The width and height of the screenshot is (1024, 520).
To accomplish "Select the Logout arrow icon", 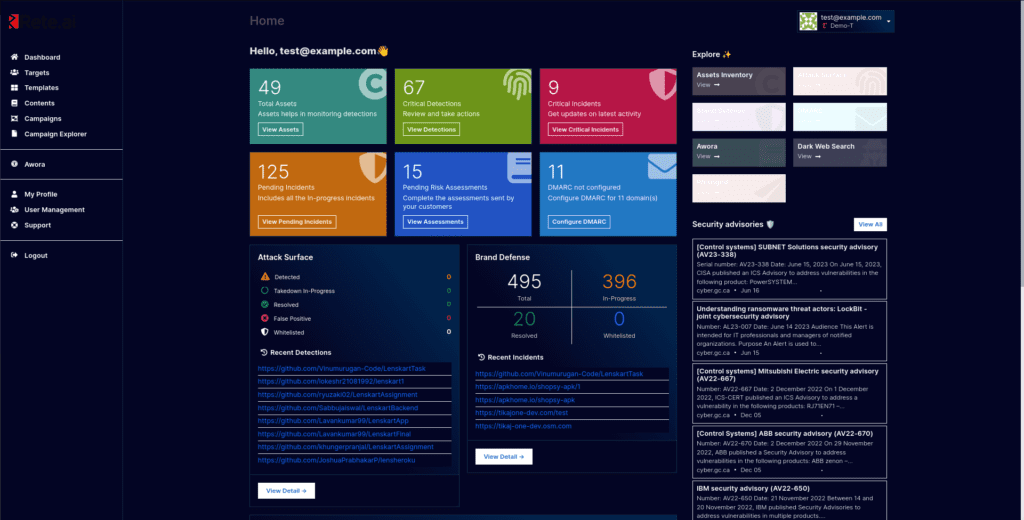I will pyautogui.click(x=14, y=255).
